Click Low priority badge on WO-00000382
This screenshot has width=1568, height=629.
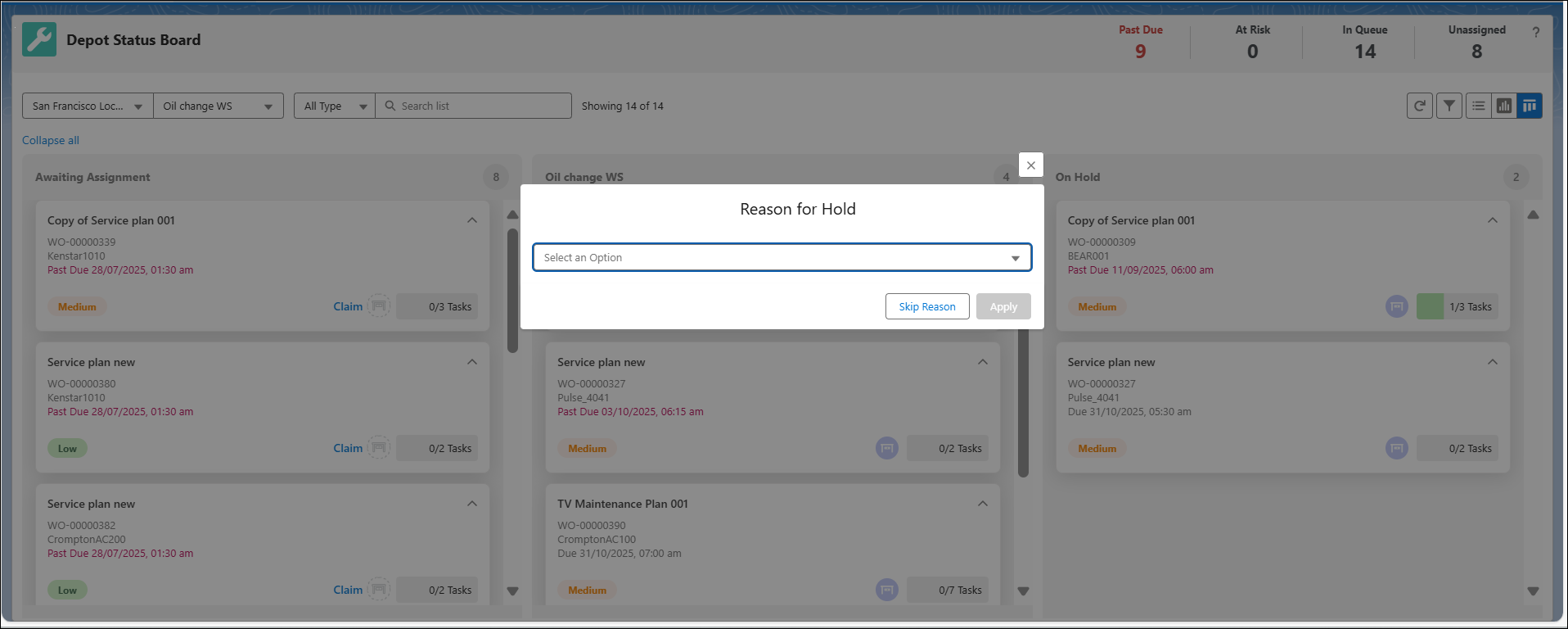[67, 590]
